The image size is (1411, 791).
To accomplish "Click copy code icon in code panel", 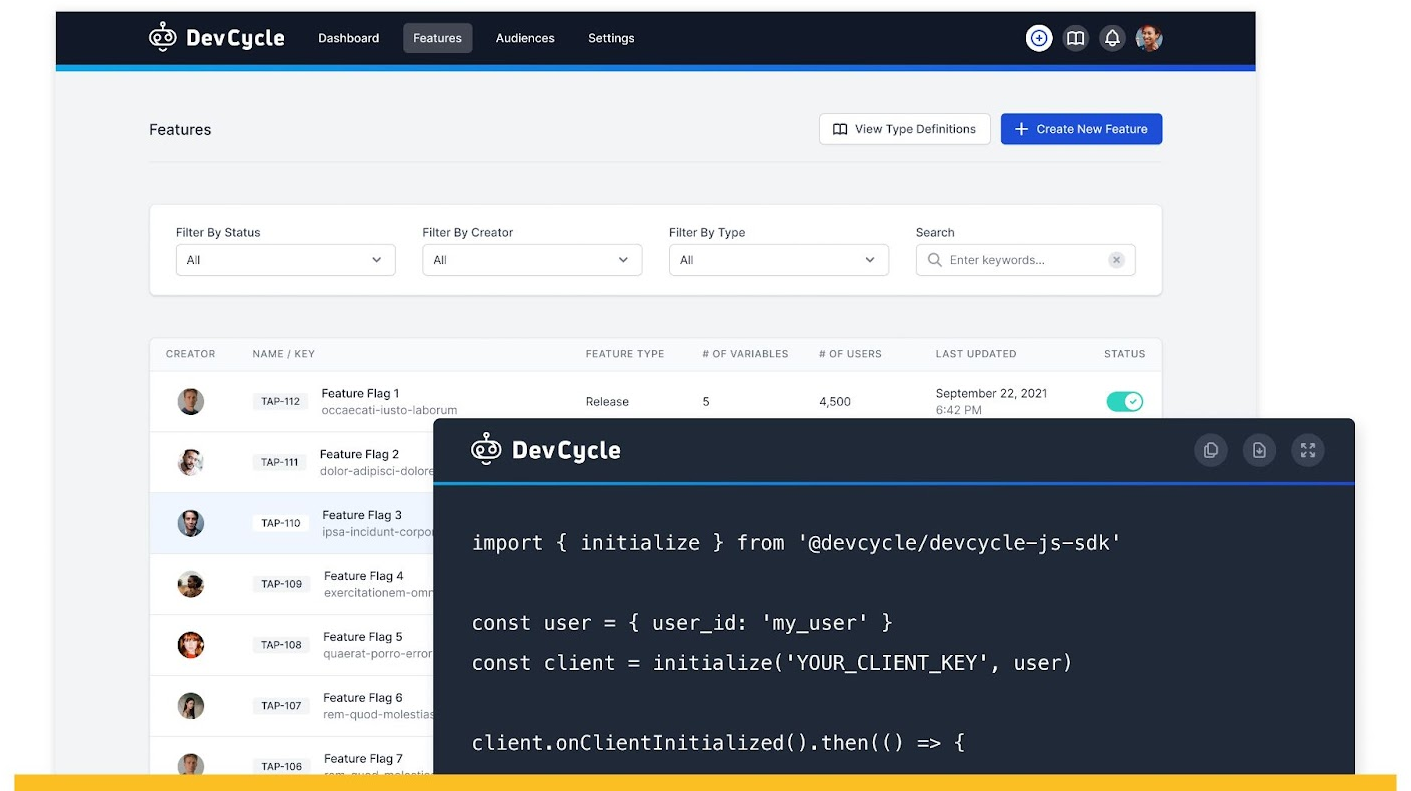I will pyautogui.click(x=1210, y=450).
